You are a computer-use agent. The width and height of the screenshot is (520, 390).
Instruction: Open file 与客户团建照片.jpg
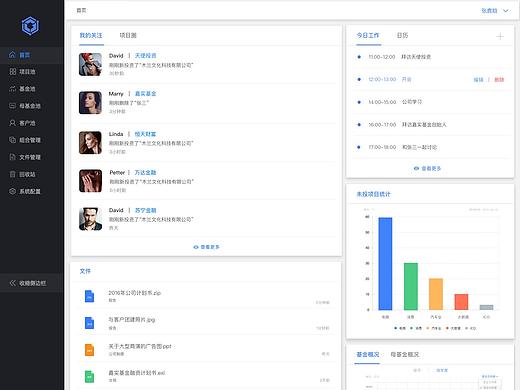click(x=132, y=319)
